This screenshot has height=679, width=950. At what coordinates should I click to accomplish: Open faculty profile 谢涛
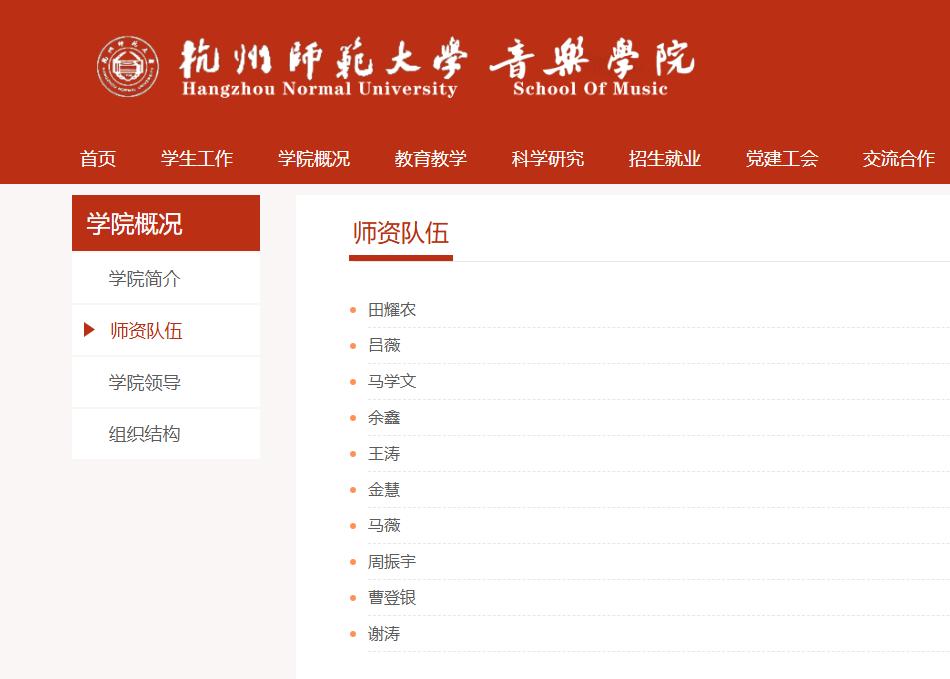click(x=384, y=634)
